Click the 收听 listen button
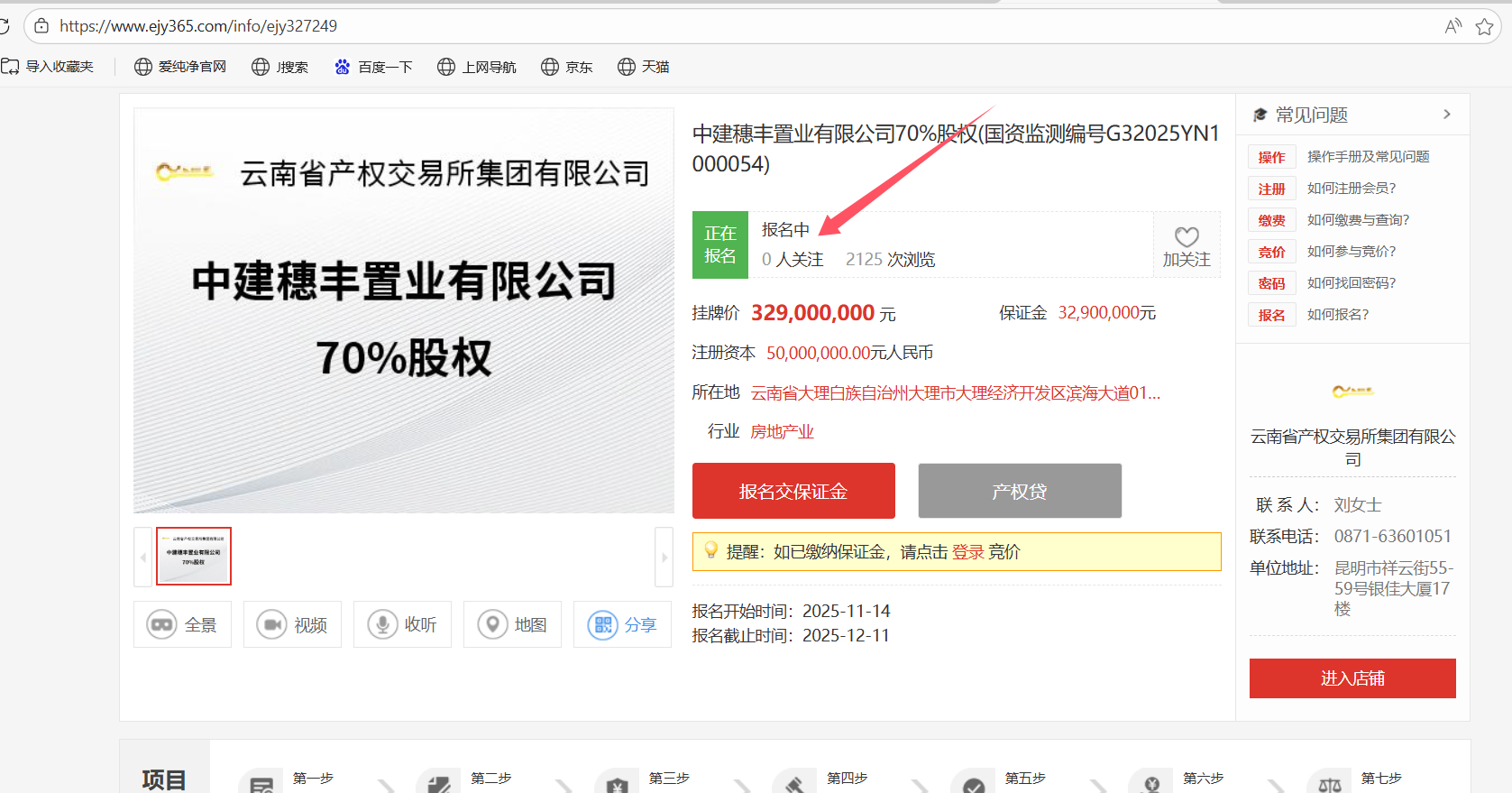This screenshot has width=1512, height=793. [403, 624]
